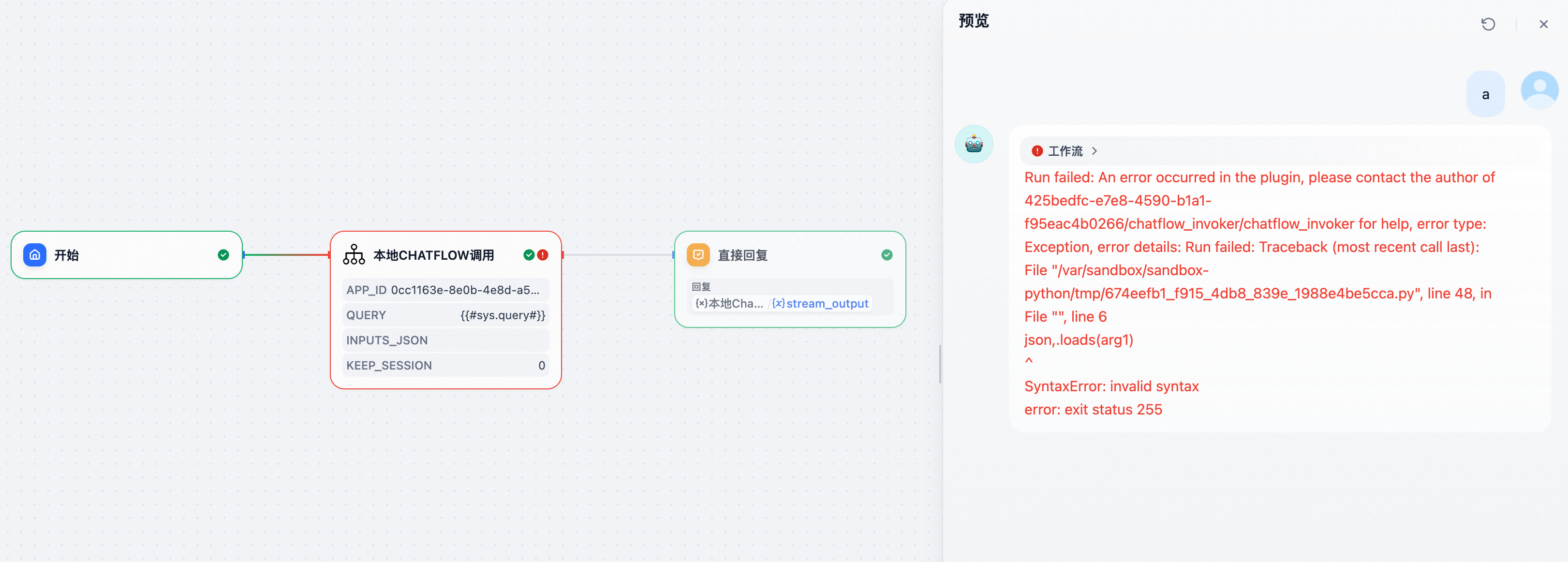Click green success check on 开始 node
This screenshot has width=1568, height=562.
coord(223,254)
